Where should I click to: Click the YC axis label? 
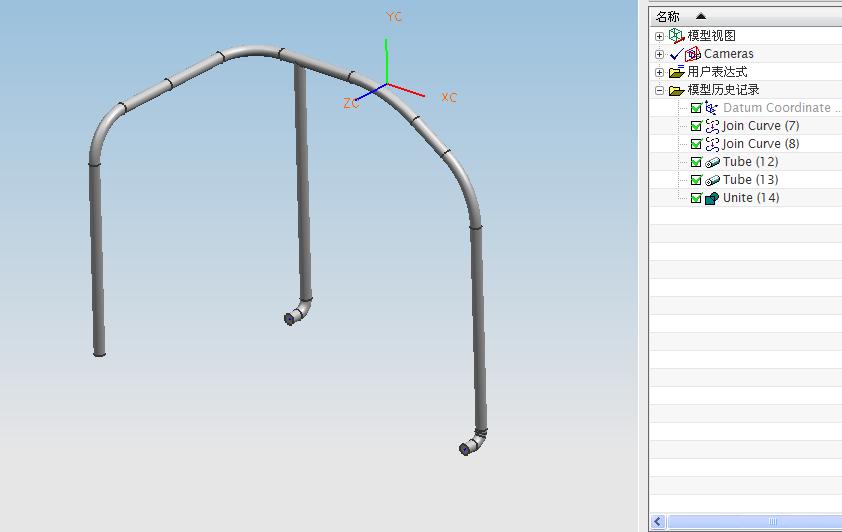394,17
